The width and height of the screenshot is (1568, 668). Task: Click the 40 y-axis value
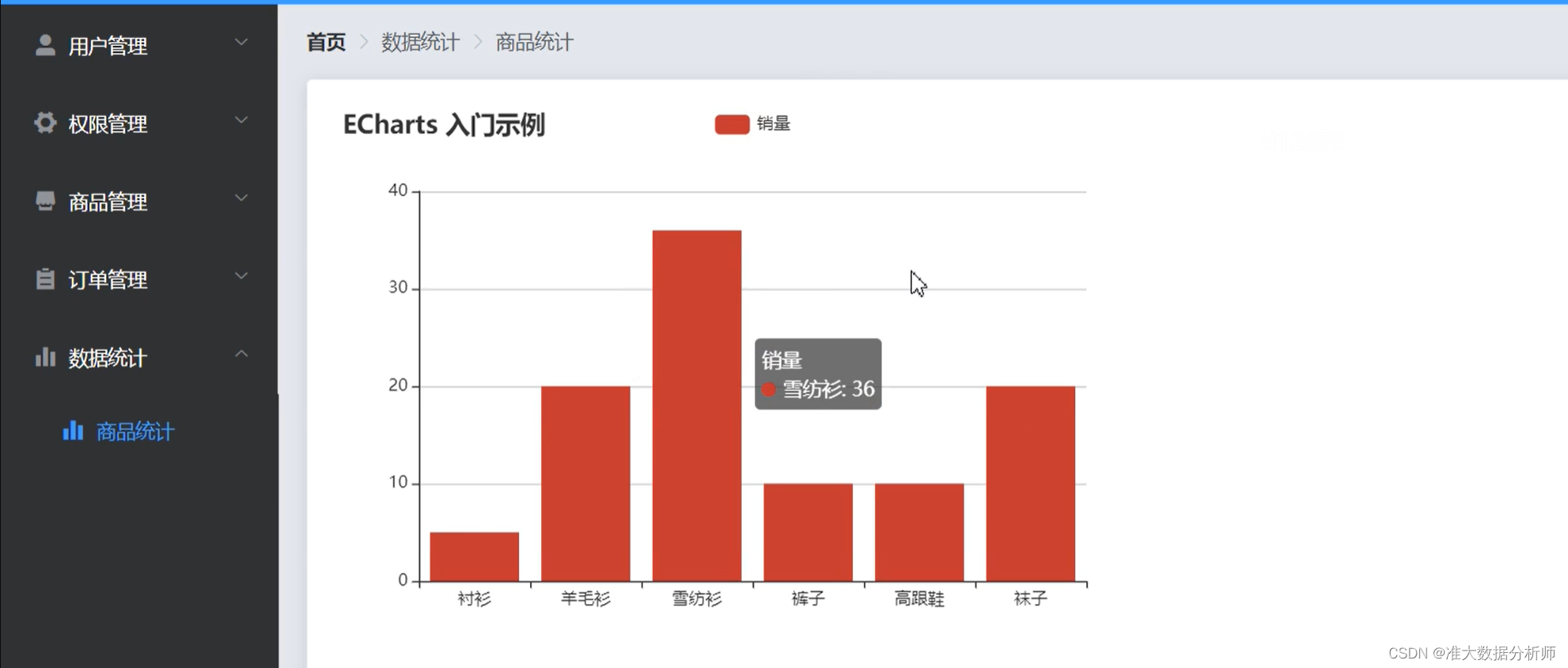(398, 190)
